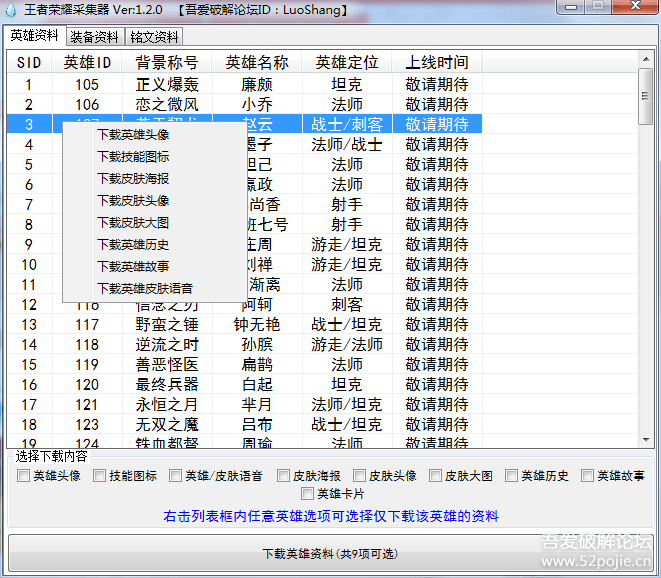661x578 pixels.
Task: Enable the 英雄历史 checkbox
Action: [x=511, y=476]
